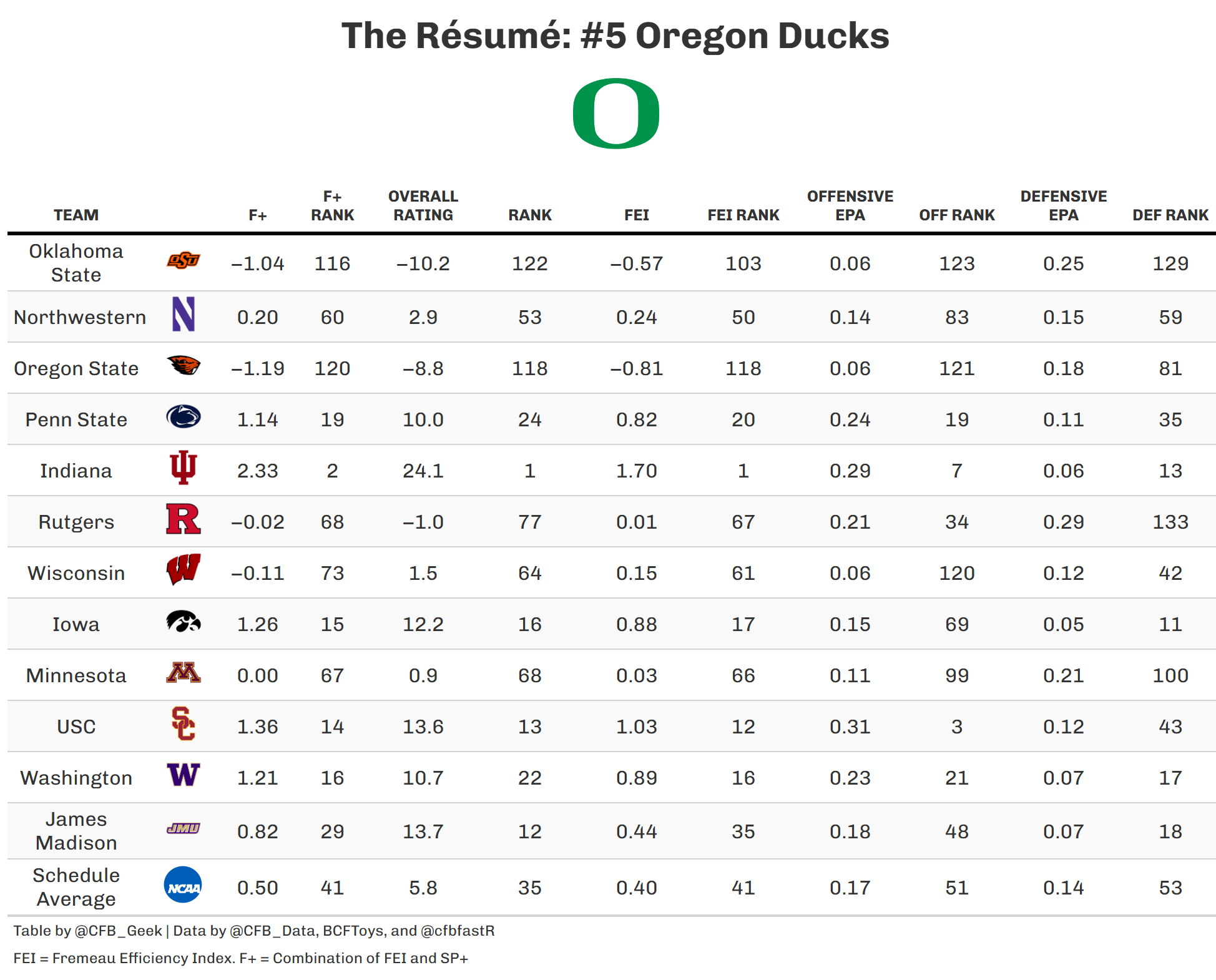The width and height of the screenshot is (1216, 980).
Task: Click the OVERALL RATING column header
Action: click(423, 206)
